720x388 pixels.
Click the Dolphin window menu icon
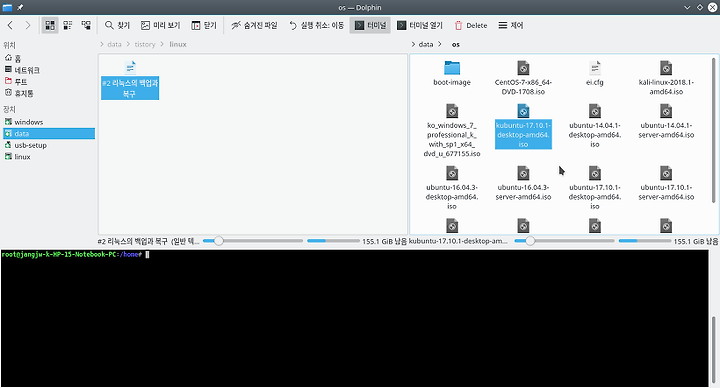[x=7, y=7]
